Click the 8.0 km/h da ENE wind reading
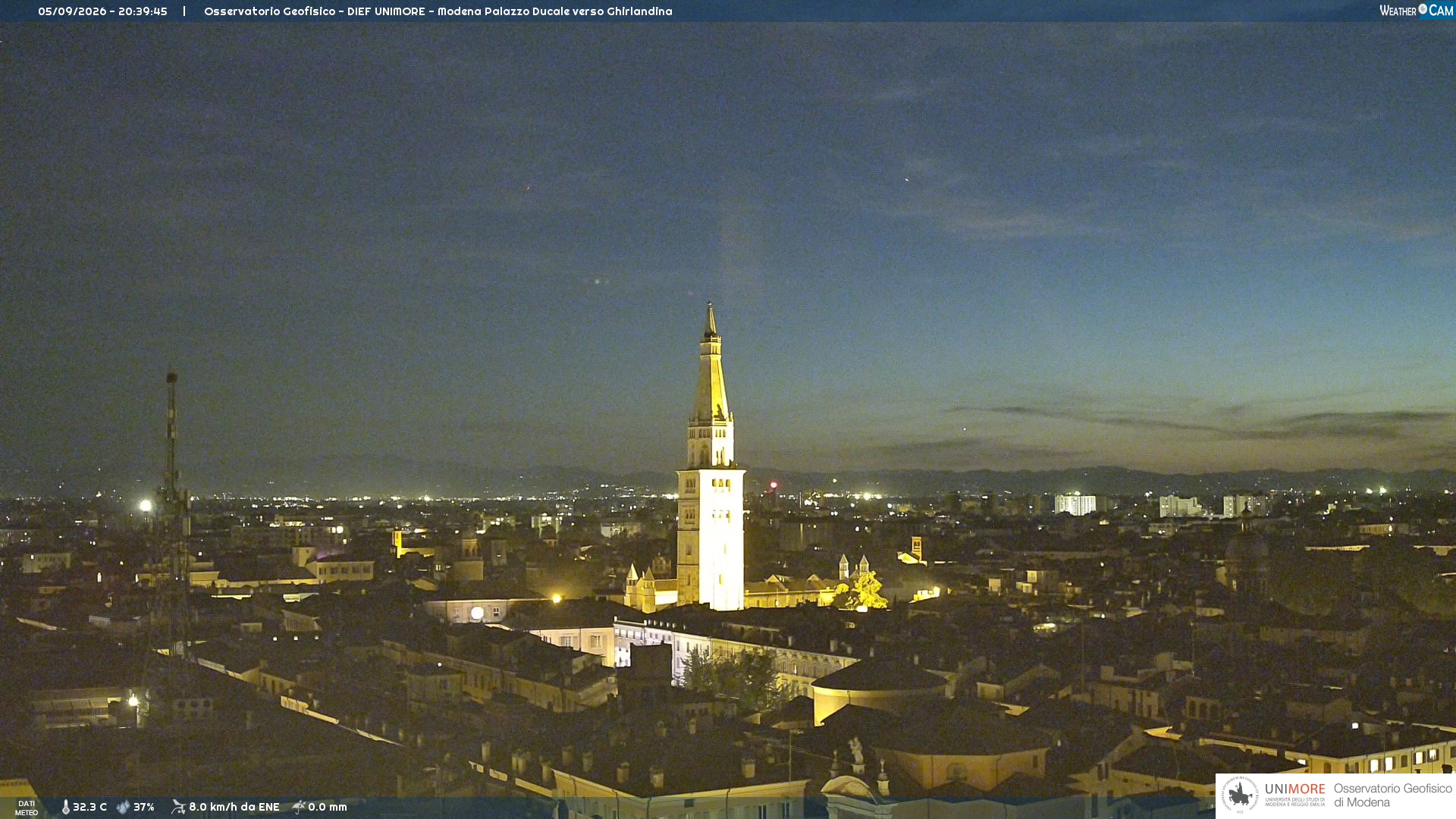The height and width of the screenshot is (819, 1456). click(234, 807)
